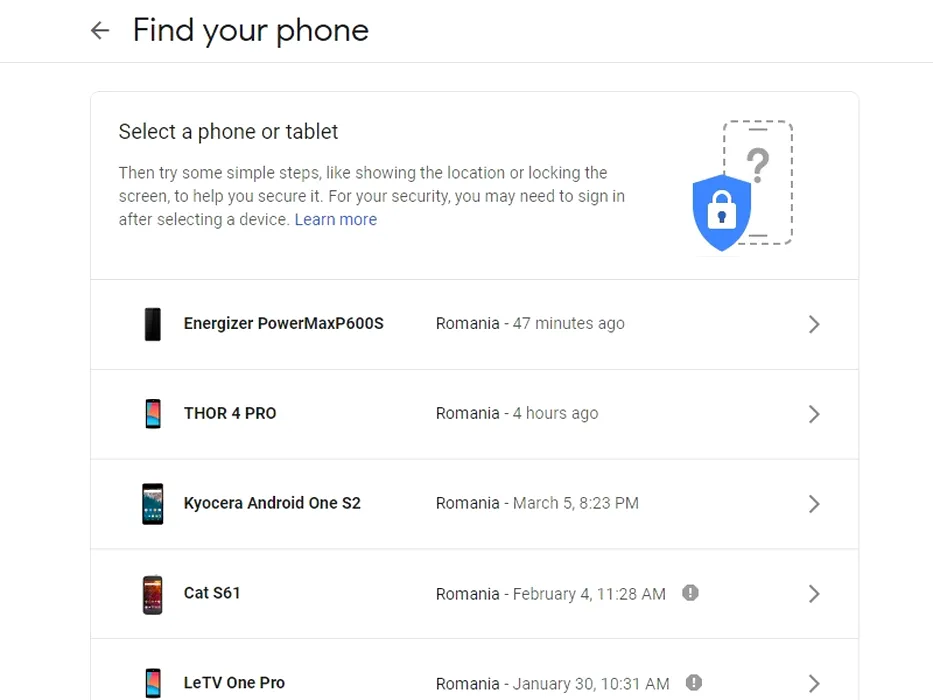Open LeTV One Pro via right chevron

pos(814,683)
